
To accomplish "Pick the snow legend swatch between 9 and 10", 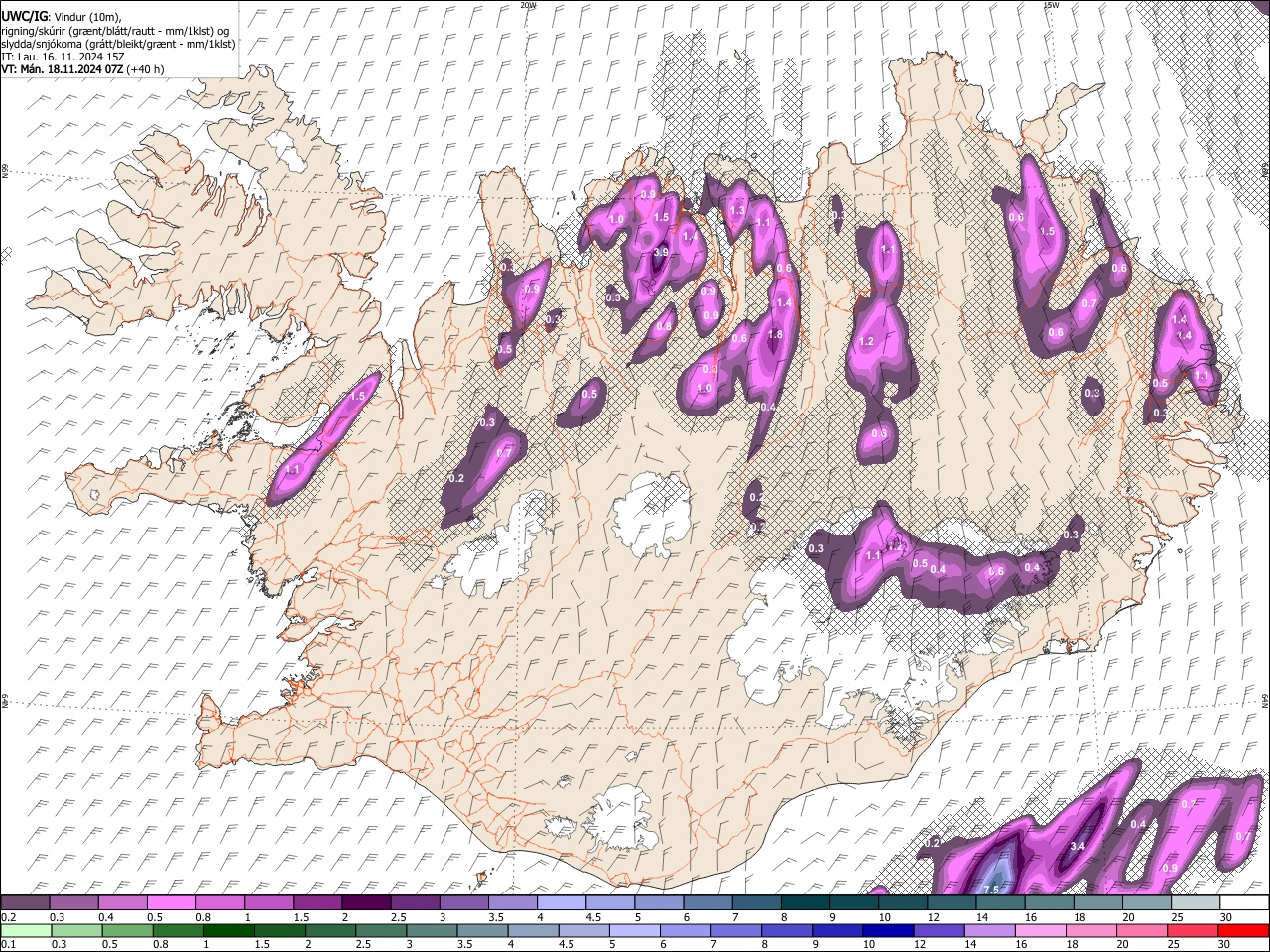I will coord(854,902).
